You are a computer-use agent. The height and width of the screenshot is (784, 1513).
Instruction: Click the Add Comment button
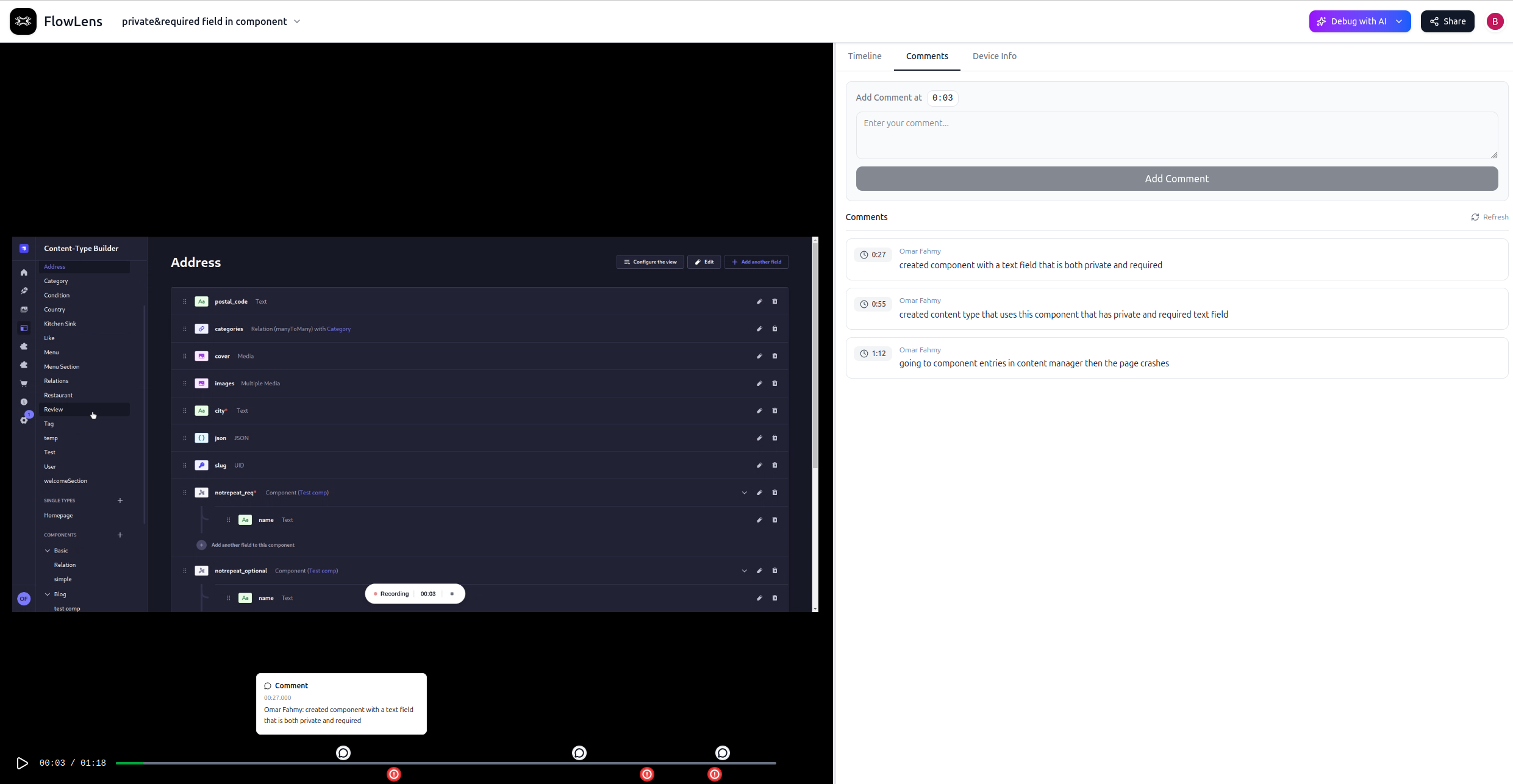coord(1176,179)
